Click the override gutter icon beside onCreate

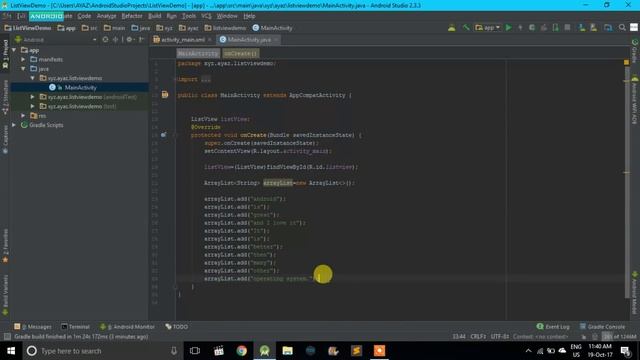(163, 135)
